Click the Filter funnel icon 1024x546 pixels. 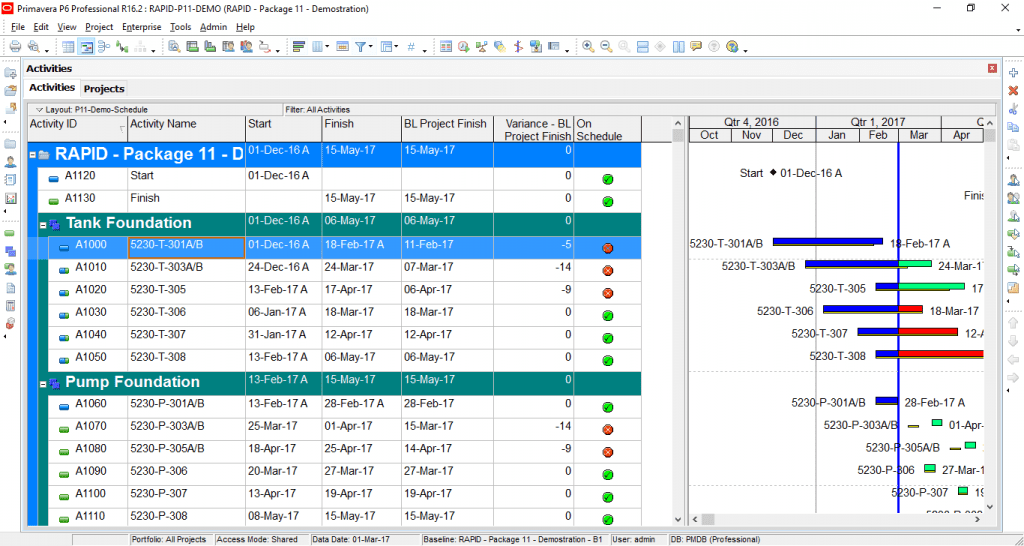pos(360,46)
